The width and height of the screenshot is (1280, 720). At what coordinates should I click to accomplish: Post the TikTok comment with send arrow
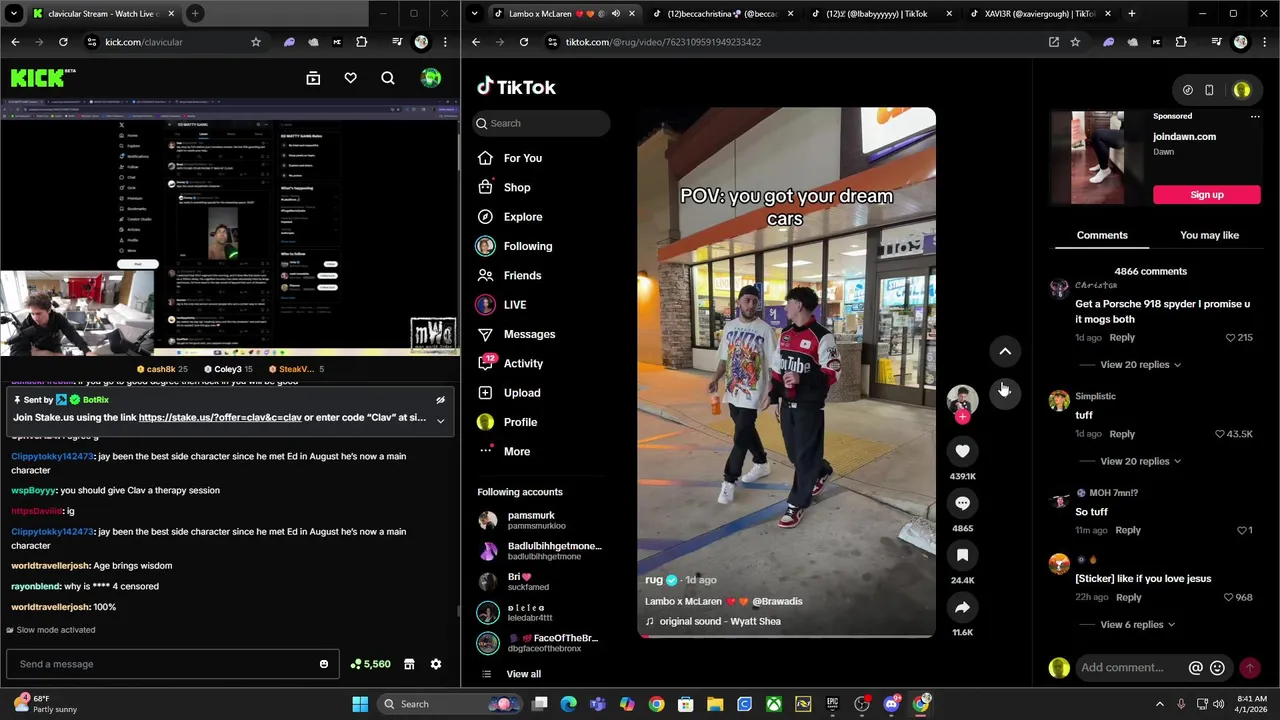click(1249, 668)
